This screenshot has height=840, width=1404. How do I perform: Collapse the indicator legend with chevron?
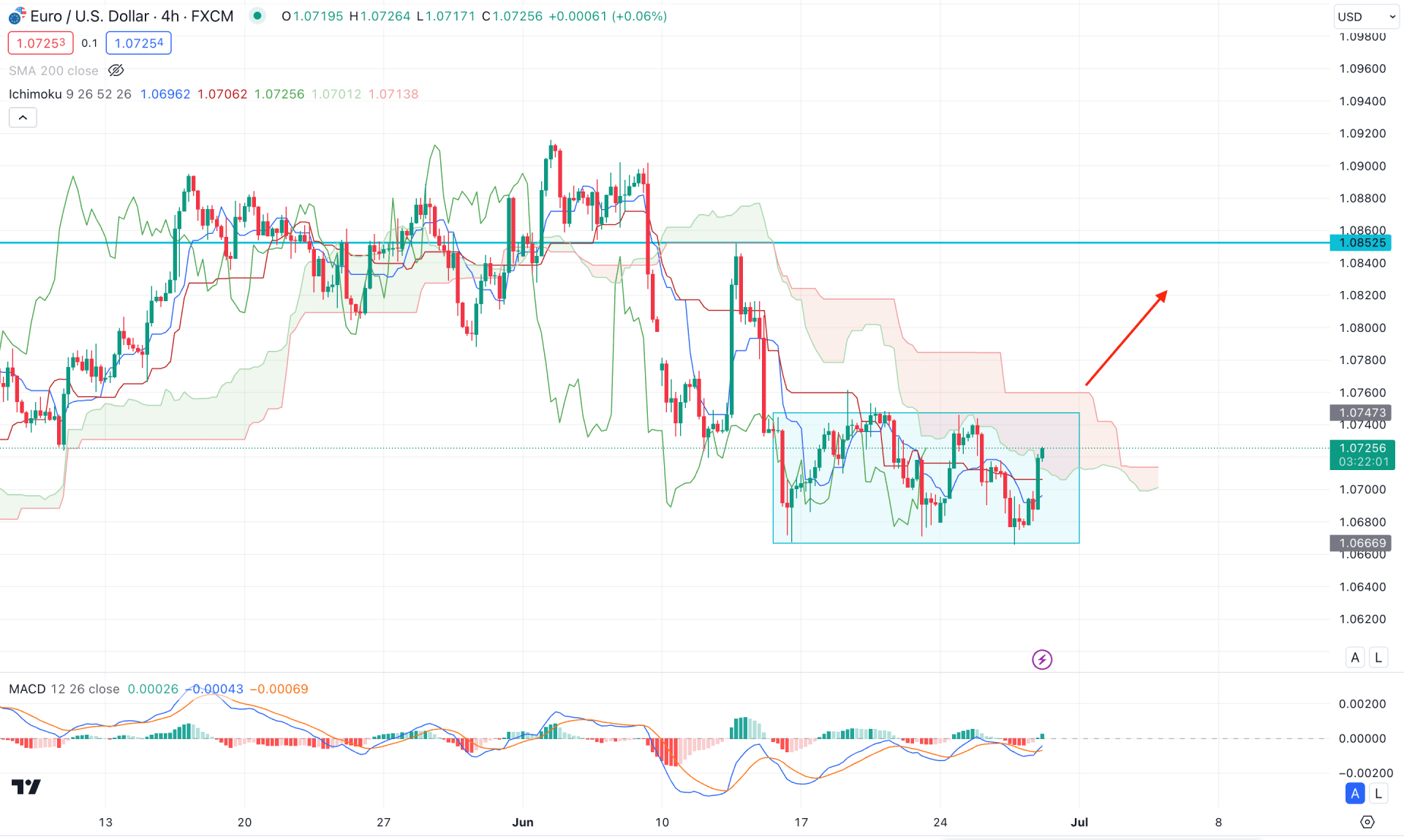(x=23, y=118)
